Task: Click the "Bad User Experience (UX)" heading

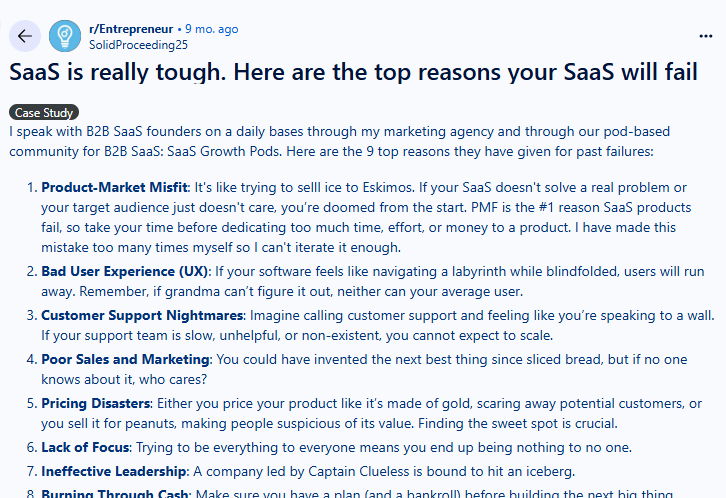Action: [124, 271]
